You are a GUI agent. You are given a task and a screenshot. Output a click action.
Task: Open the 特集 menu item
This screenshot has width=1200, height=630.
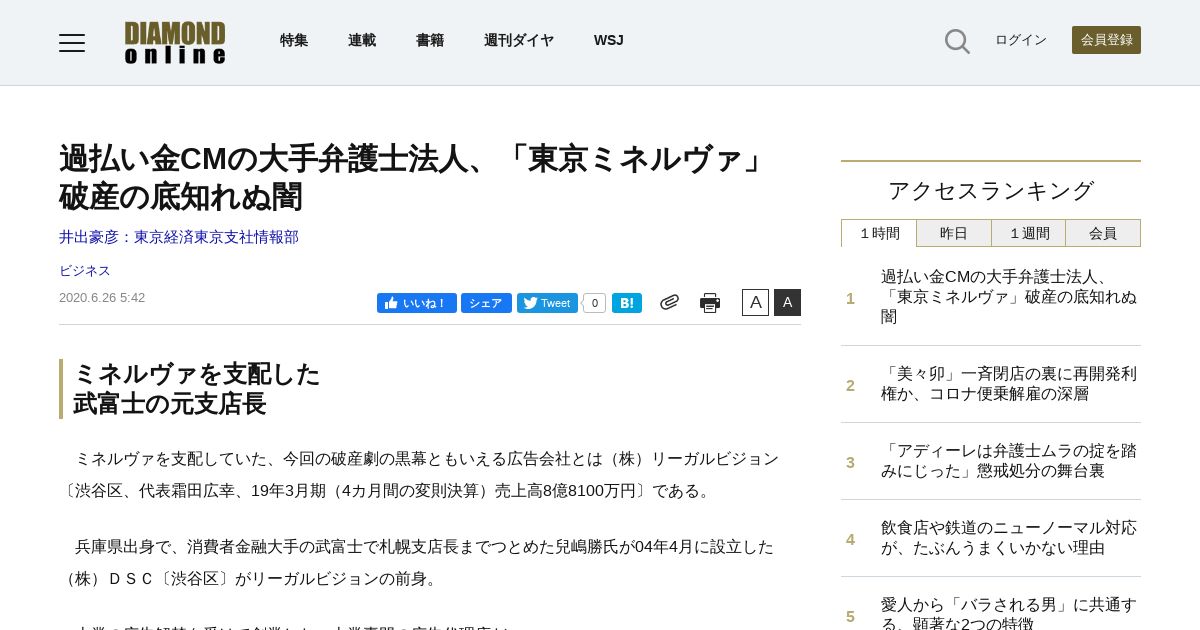[x=294, y=40]
